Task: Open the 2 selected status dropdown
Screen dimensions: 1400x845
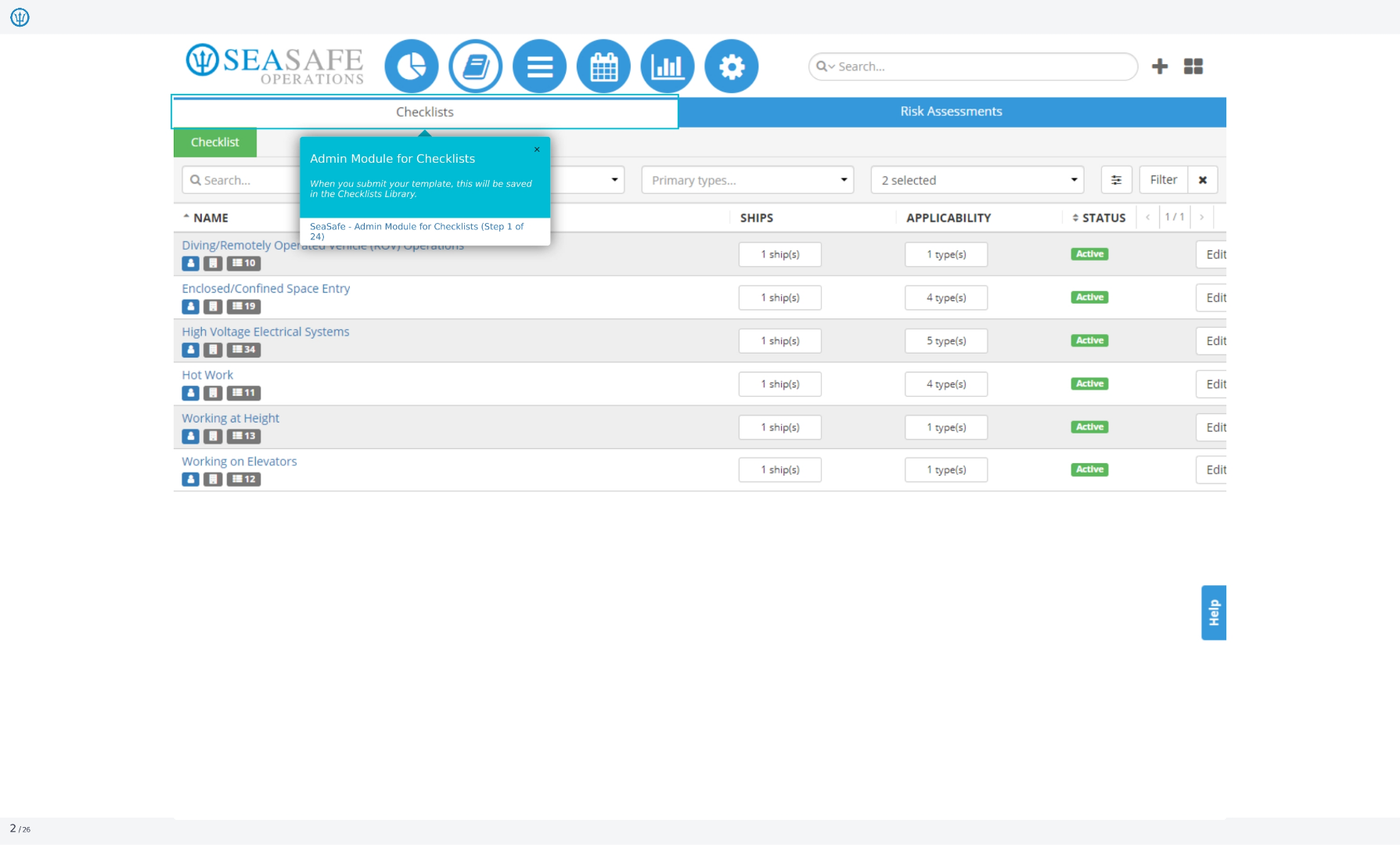Action: click(x=977, y=180)
